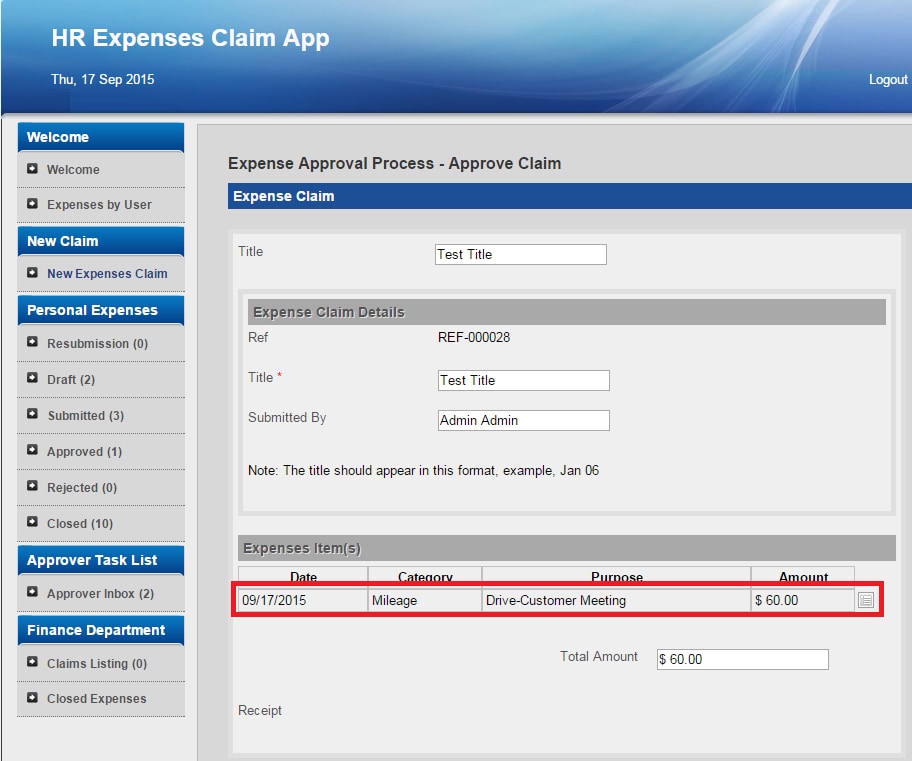Click the arrow icon beside New Expenses Claim

tap(33, 273)
